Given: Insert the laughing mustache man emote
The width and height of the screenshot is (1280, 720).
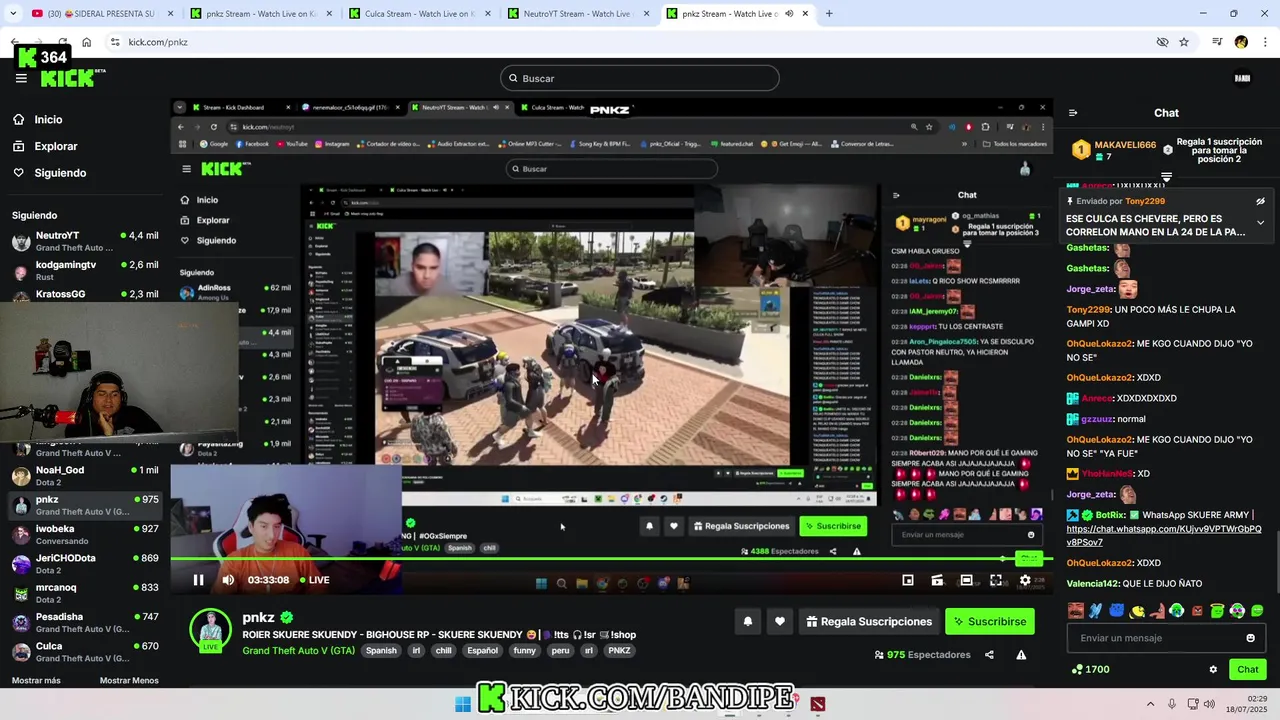Looking at the screenshot, I should [x=1075, y=610].
